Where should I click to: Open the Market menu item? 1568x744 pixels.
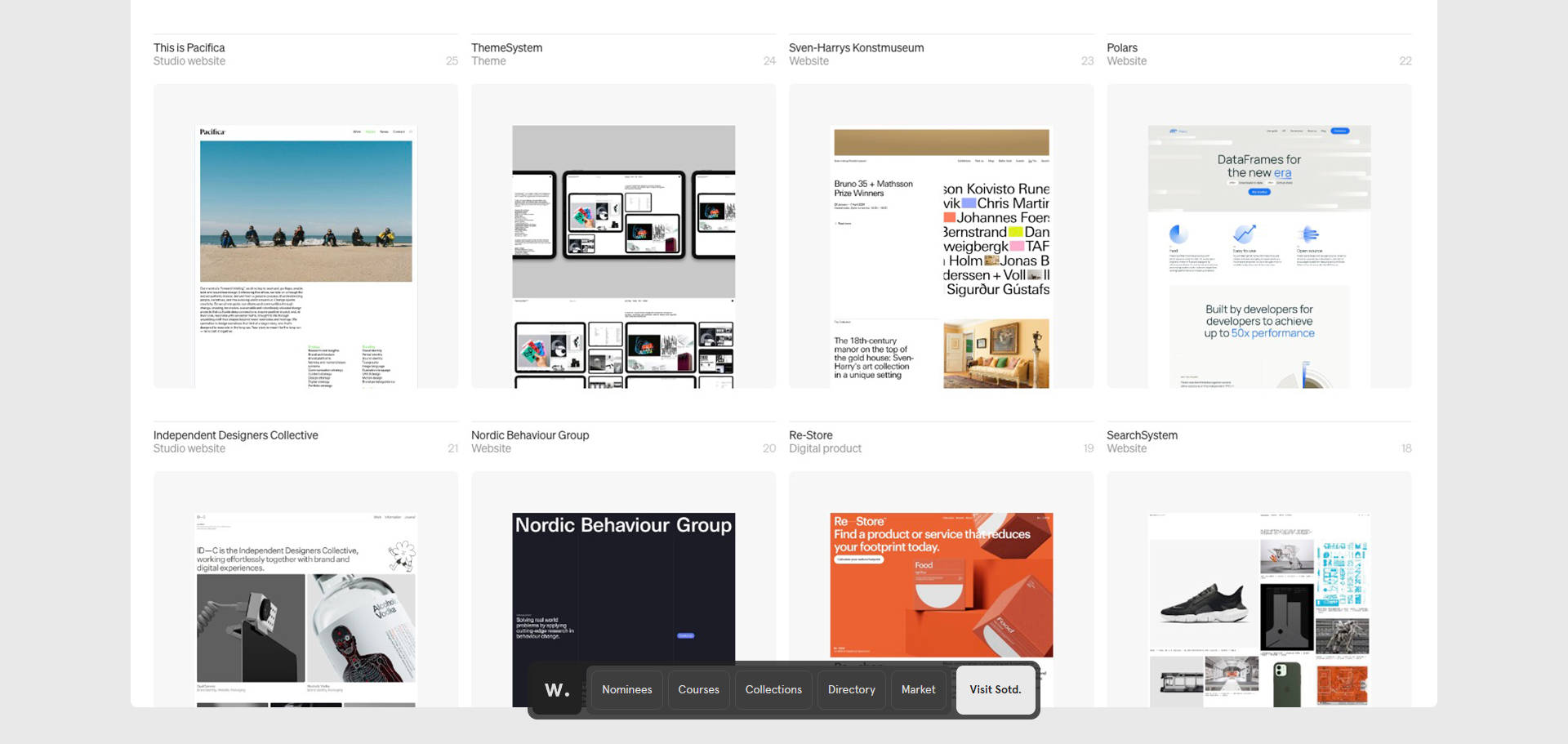(919, 690)
